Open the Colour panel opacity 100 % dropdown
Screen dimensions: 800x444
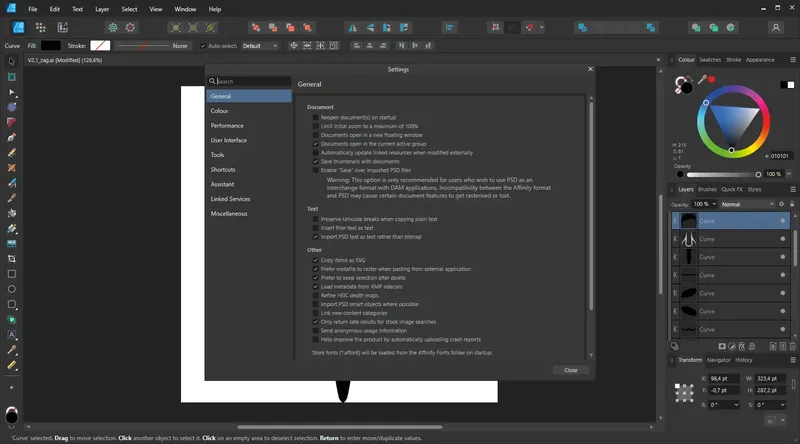(x=788, y=174)
